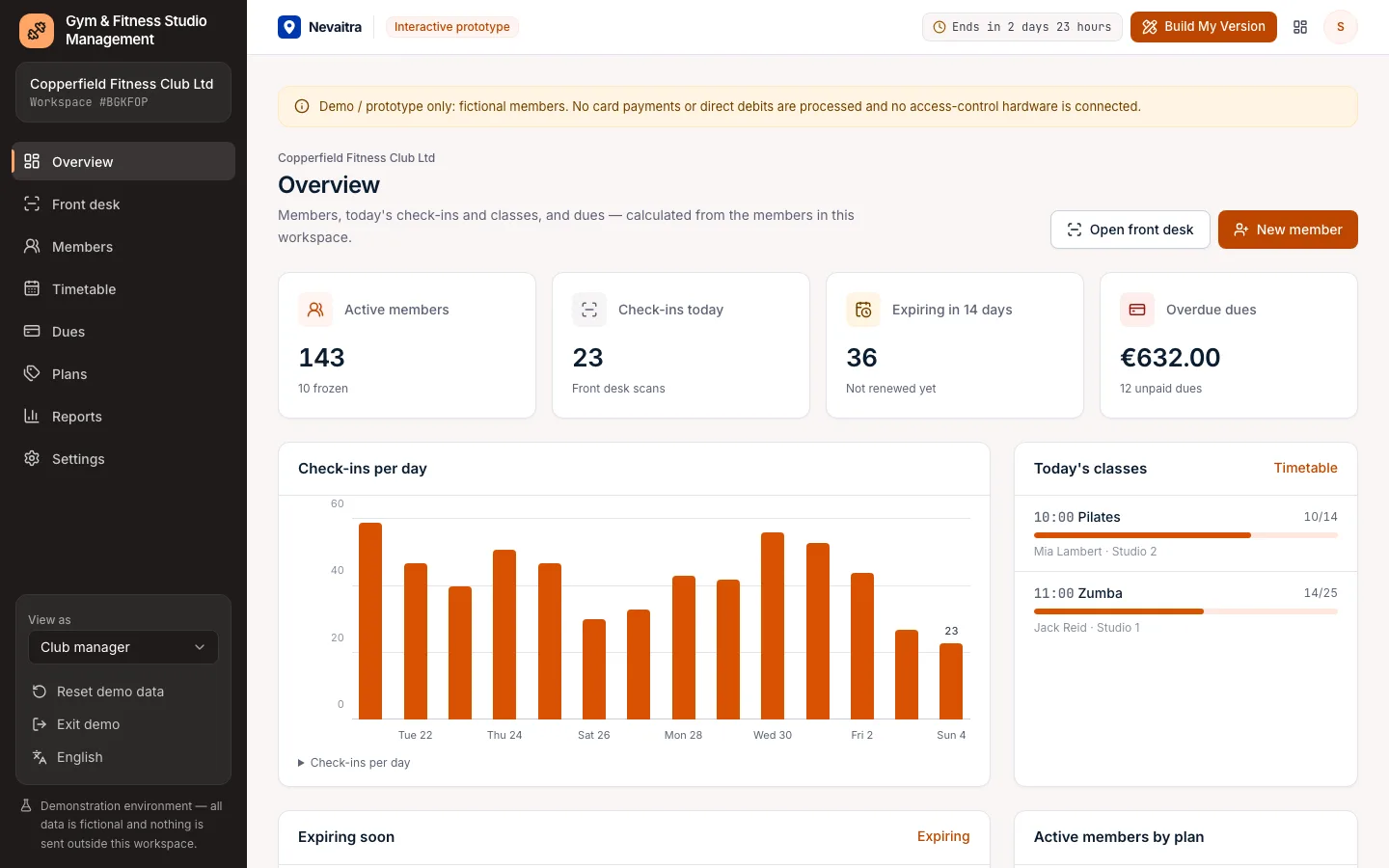This screenshot has height=868, width=1389.
Task: Click the Overdue dues card icon
Action: [x=1137, y=310]
